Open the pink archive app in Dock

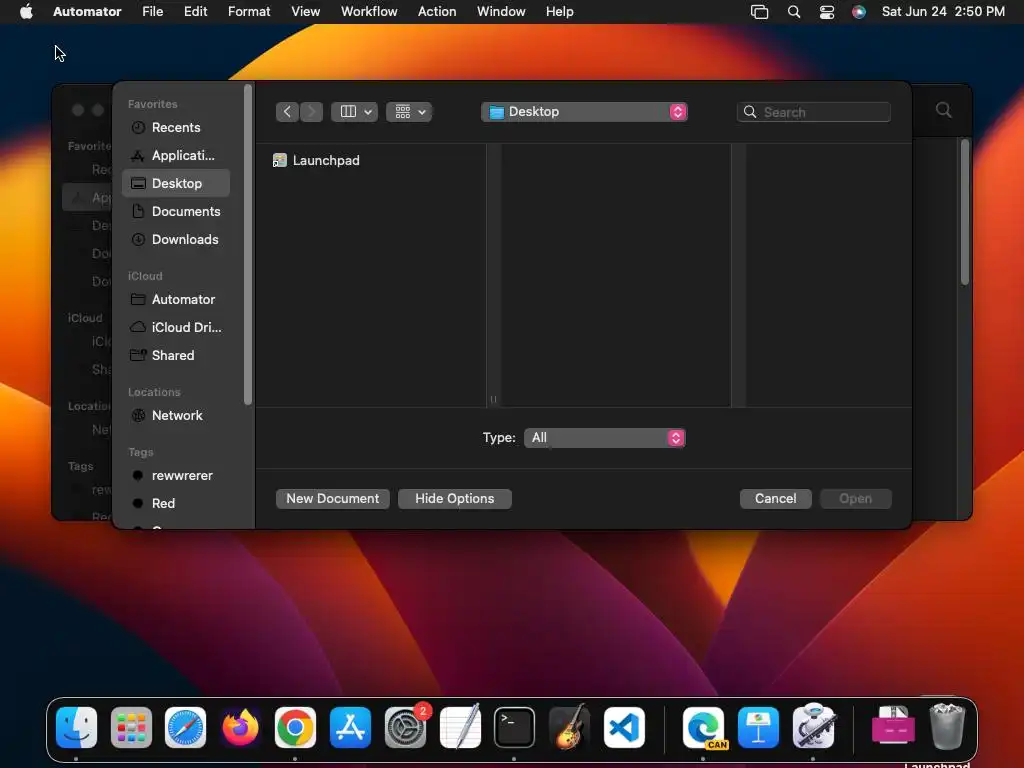[x=893, y=727]
